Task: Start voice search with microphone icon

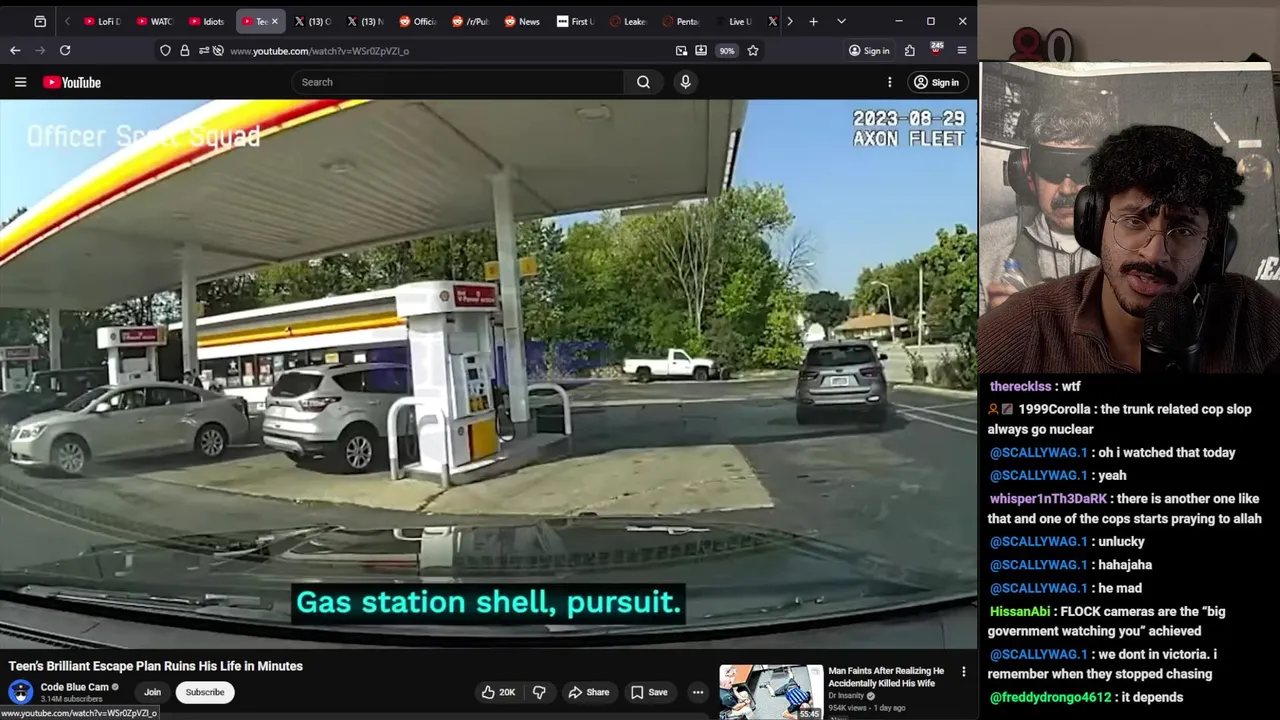Action: (x=685, y=82)
